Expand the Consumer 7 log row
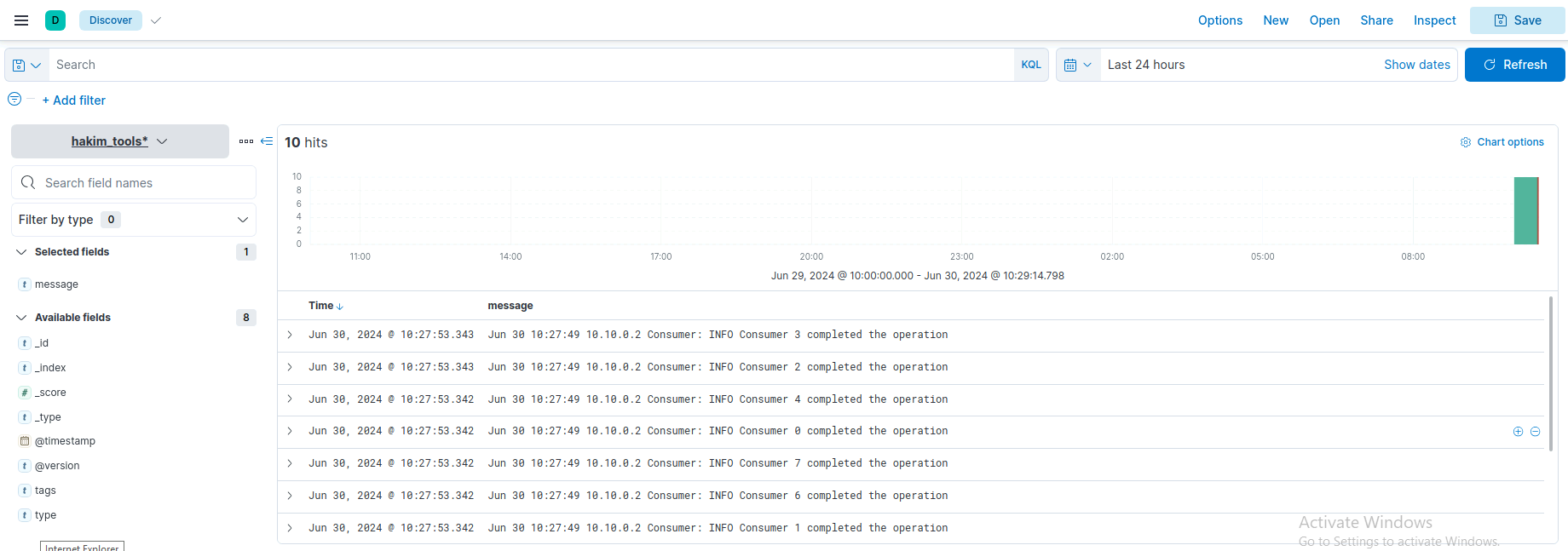The height and width of the screenshot is (551, 1568). [290, 463]
